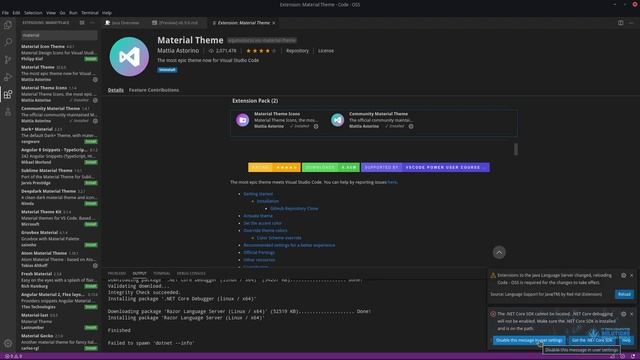Click Install for Dark+ Material extension
The height and width of the screenshot is (360, 640).
[x=91, y=142]
